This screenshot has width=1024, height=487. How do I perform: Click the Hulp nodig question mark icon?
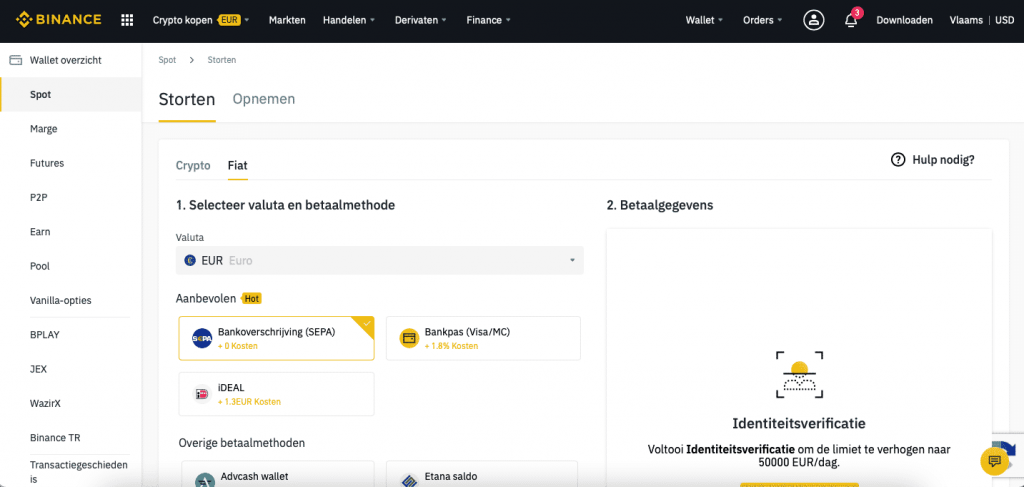pyautogui.click(x=898, y=159)
